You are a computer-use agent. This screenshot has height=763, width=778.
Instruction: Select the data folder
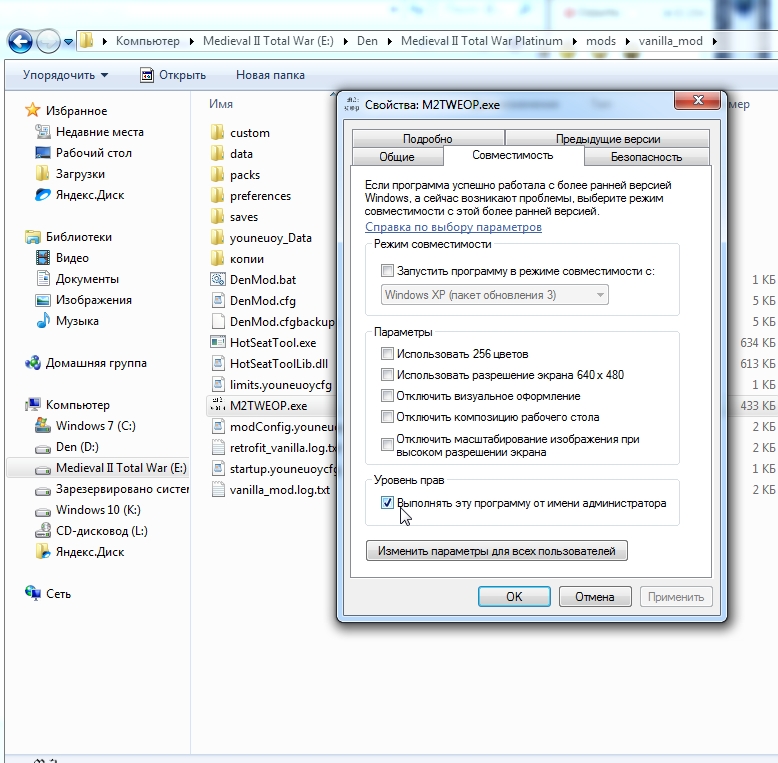pyautogui.click(x=232, y=154)
